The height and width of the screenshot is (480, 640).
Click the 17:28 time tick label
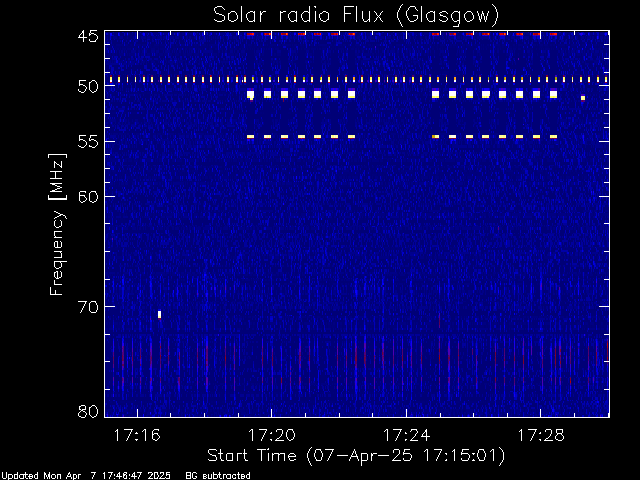pos(541,435)
